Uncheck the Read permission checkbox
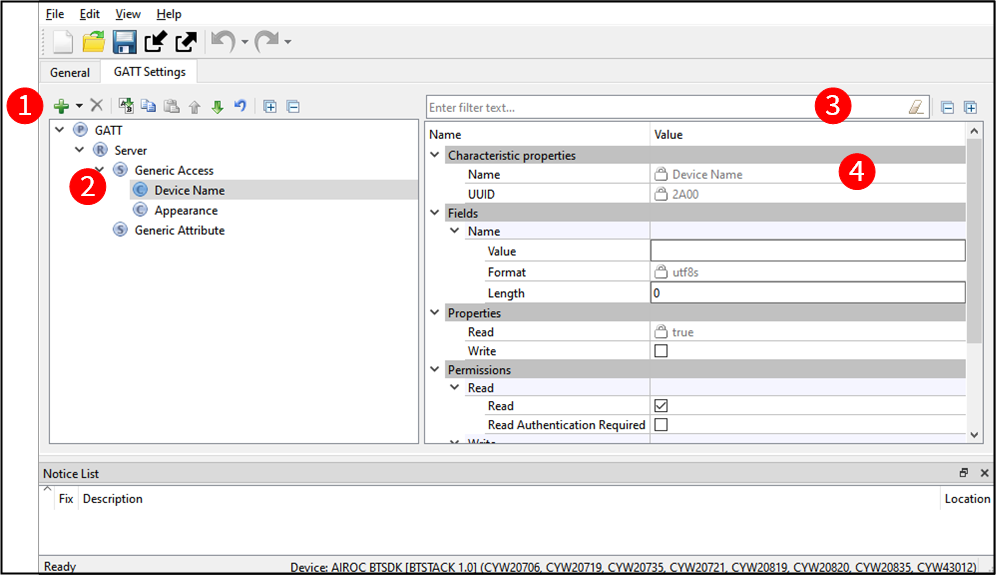Viewport: 996px width, 575px height. point(661,405)
